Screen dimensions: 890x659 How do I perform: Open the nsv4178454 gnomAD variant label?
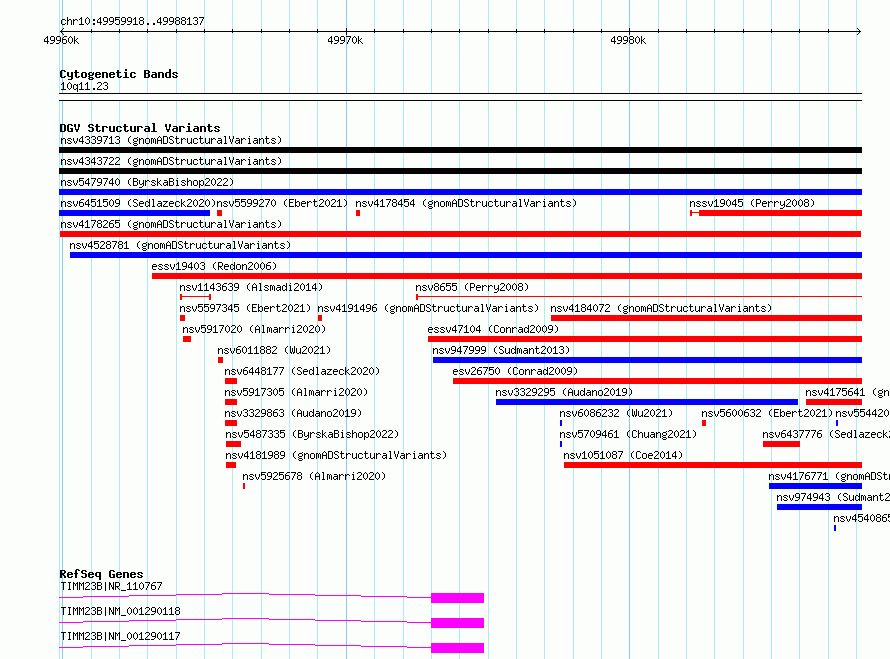pyautogui.click(x=466, y=203)
